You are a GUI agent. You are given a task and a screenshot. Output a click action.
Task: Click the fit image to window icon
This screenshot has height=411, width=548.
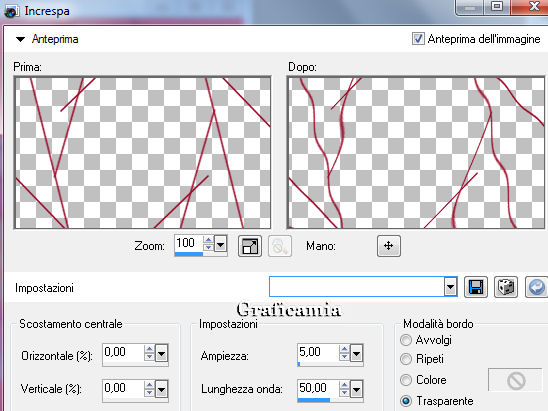(250, 246)
